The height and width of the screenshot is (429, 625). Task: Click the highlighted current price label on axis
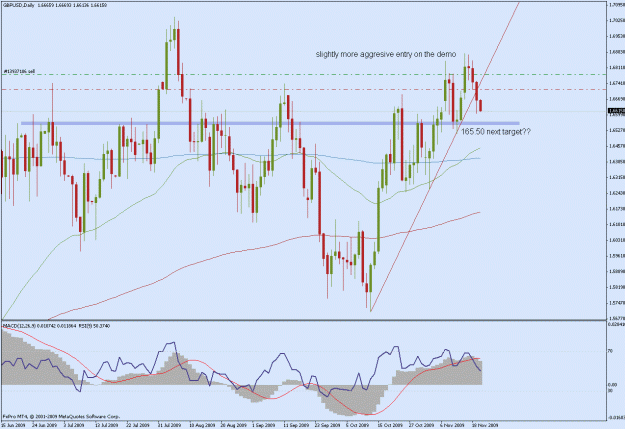[616, 110]
